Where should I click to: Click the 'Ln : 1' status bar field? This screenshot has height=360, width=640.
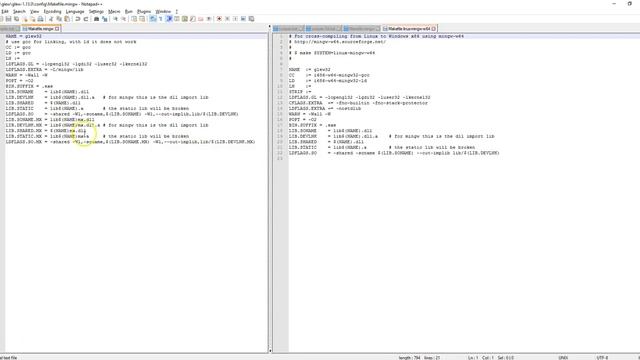473,358
